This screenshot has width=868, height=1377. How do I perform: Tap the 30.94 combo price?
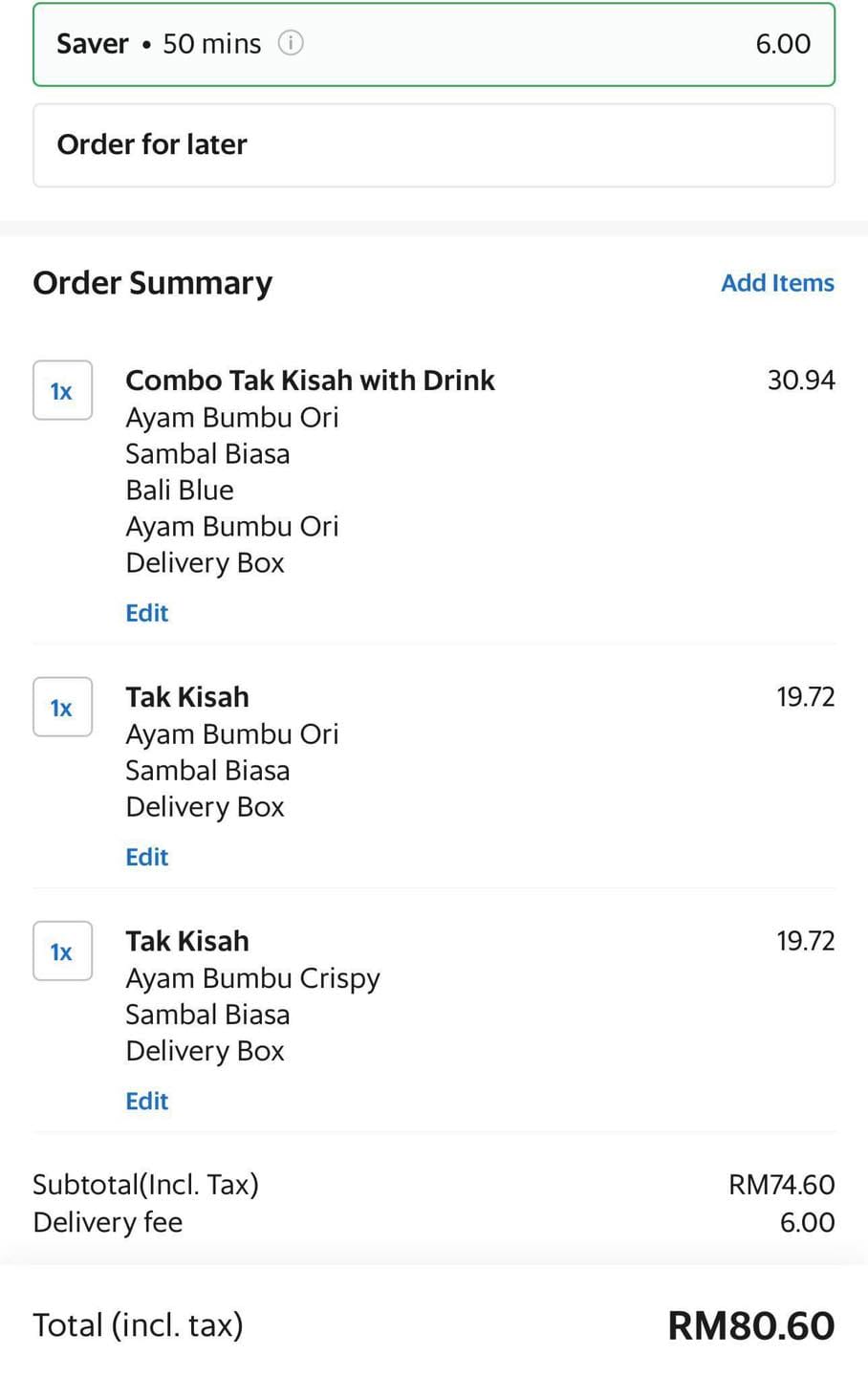click(x=801, y=381)
